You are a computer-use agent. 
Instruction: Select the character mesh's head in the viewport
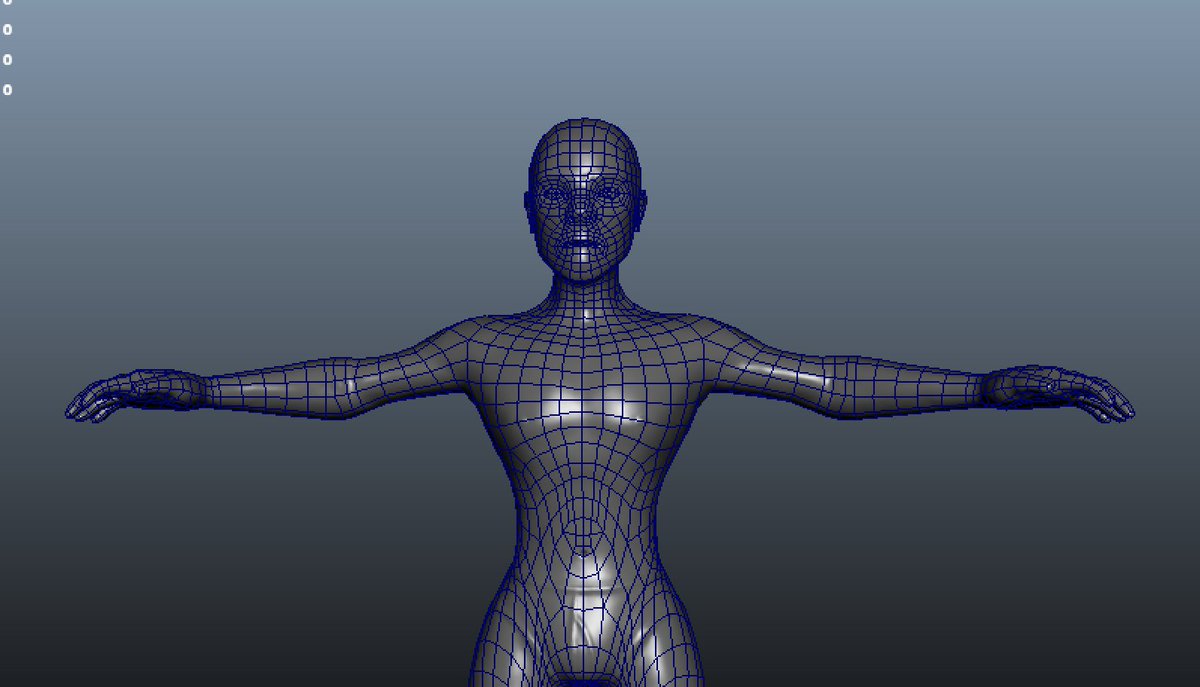[x=584, y=199]
